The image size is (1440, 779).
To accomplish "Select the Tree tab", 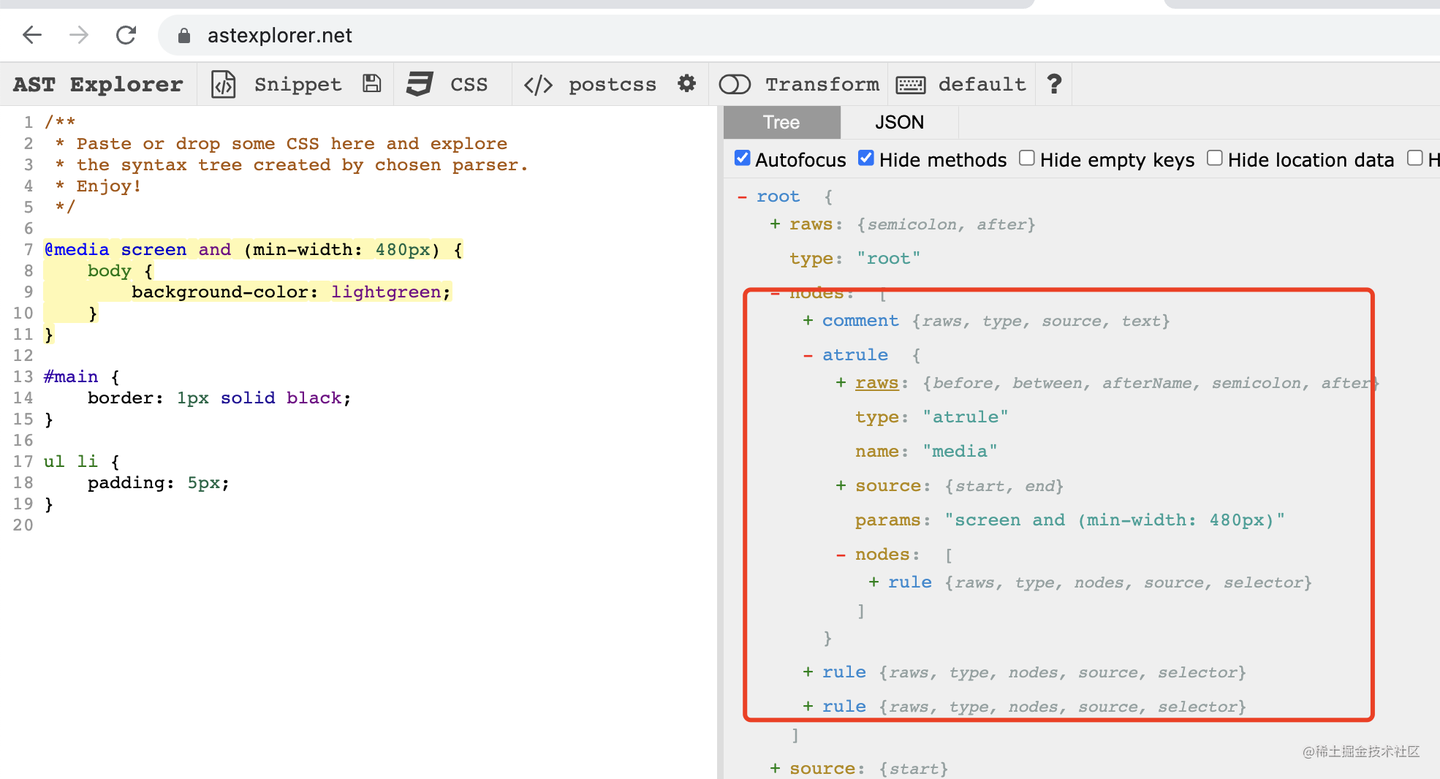I will (x=781, y=122).
